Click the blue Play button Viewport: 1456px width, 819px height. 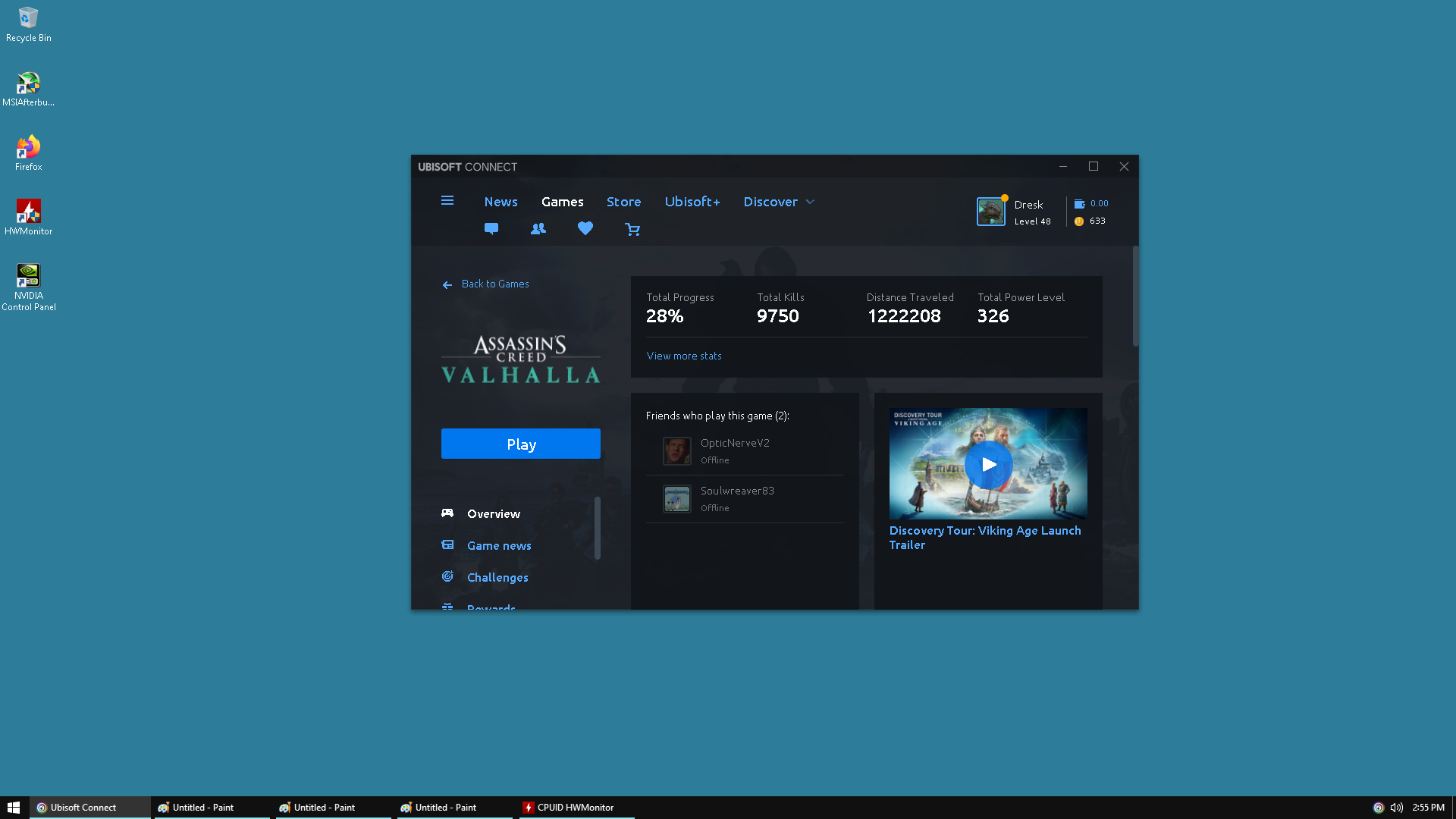(x=521, y=444)
